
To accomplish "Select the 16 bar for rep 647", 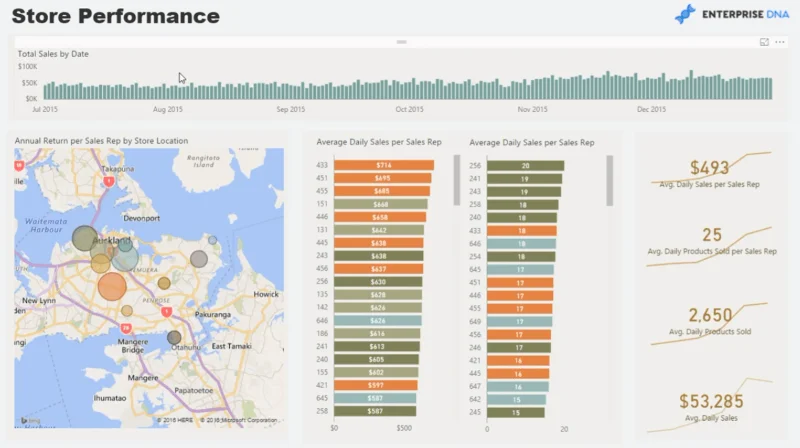I will point(518,386).
